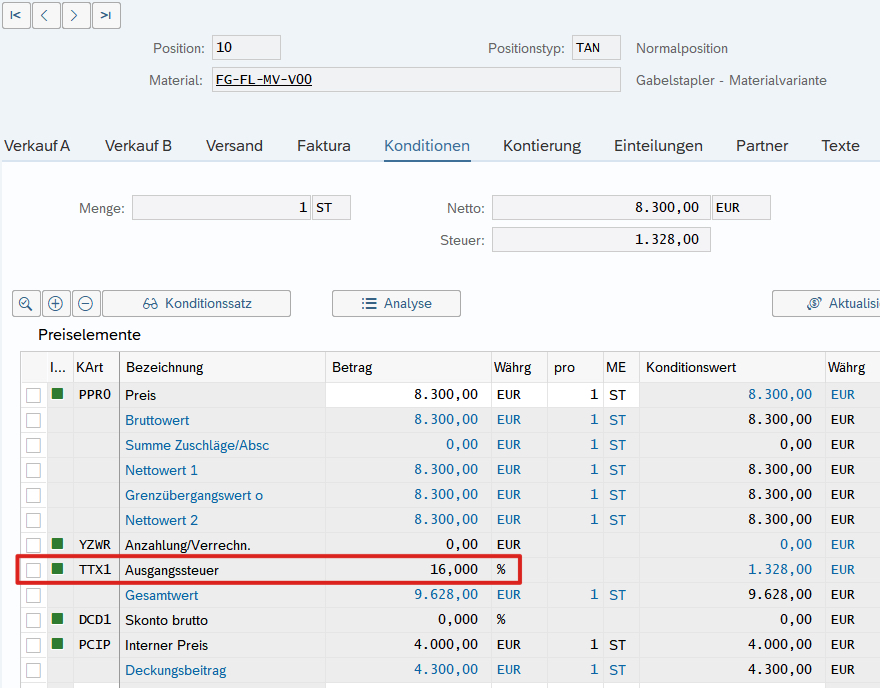Check the Nettowert 1 row checkbox
Screen dimensions: 880x688
click(x=34, y=470)
